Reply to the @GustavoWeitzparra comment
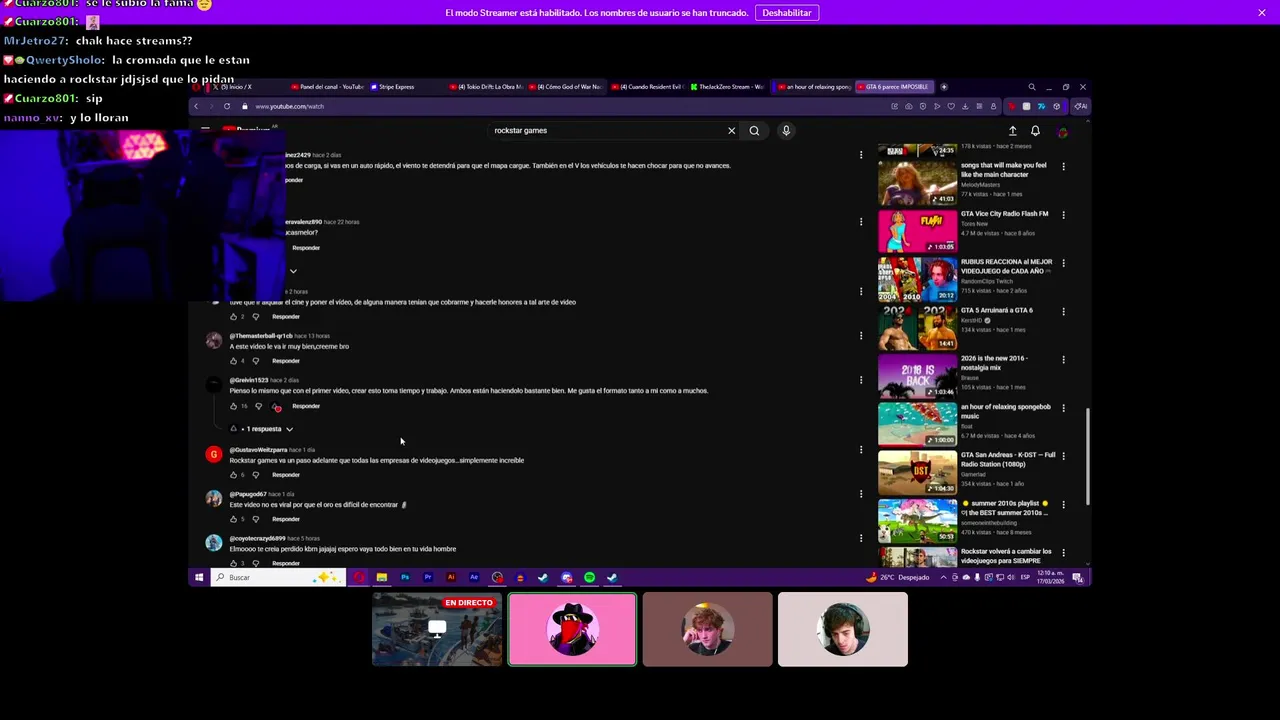 [x=286, y=475]
